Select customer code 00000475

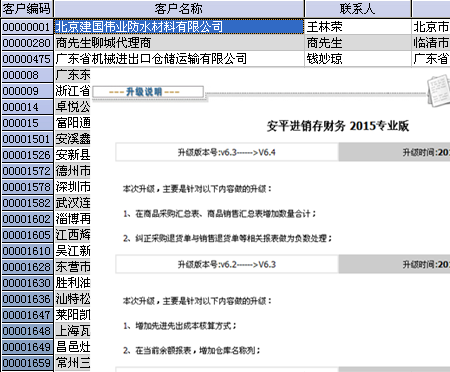pos(27,59)
